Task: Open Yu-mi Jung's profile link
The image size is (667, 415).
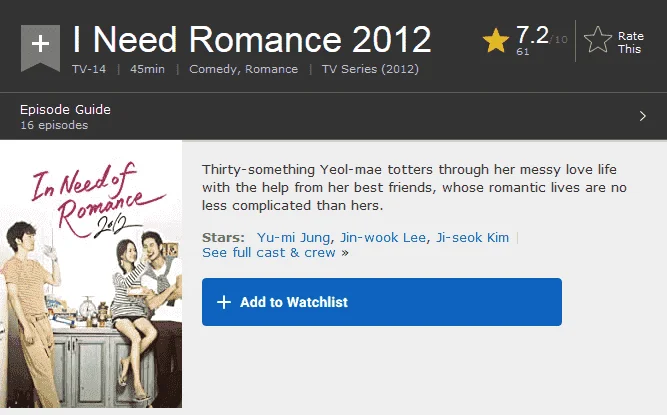Action: tap(294, 237)
